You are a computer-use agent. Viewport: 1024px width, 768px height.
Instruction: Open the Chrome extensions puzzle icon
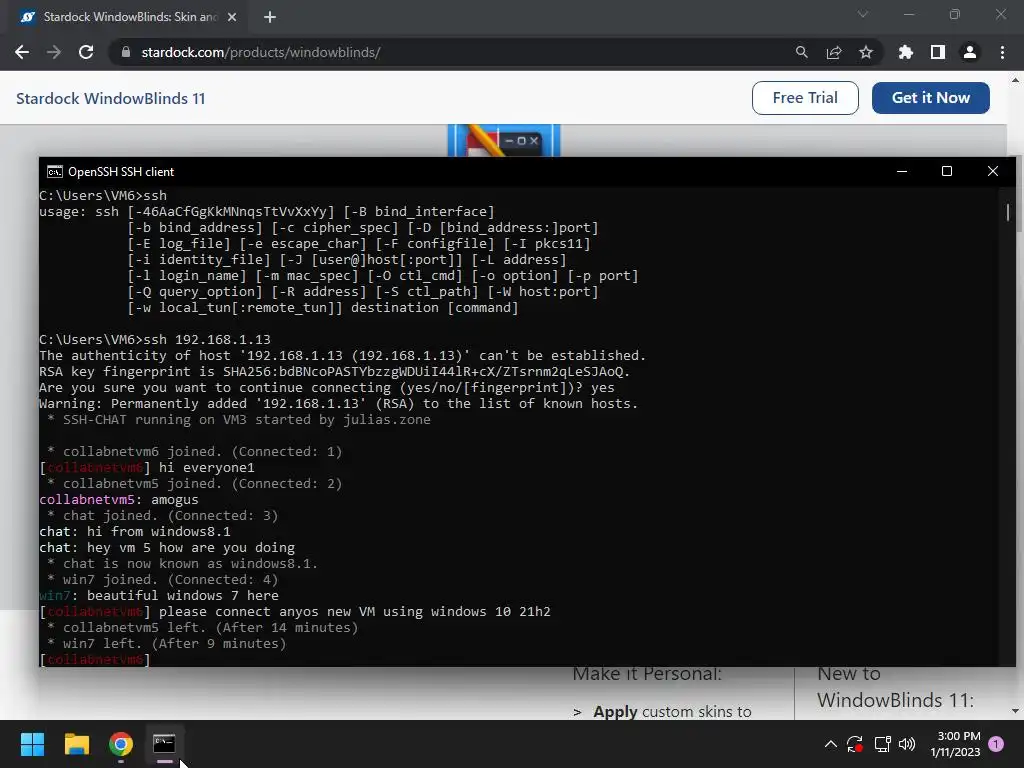[905, 52]
